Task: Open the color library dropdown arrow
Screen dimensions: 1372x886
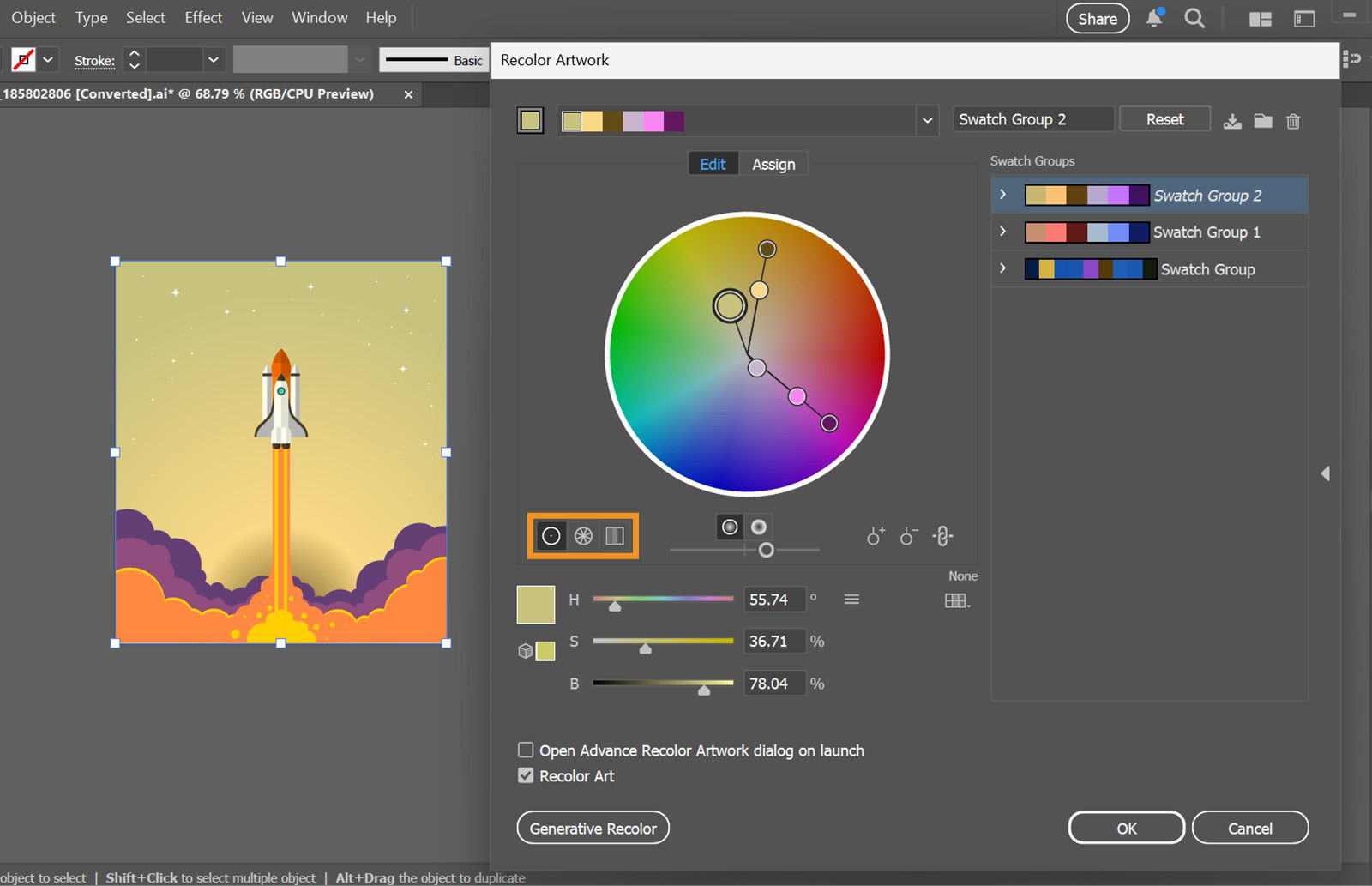Action: 926,121
